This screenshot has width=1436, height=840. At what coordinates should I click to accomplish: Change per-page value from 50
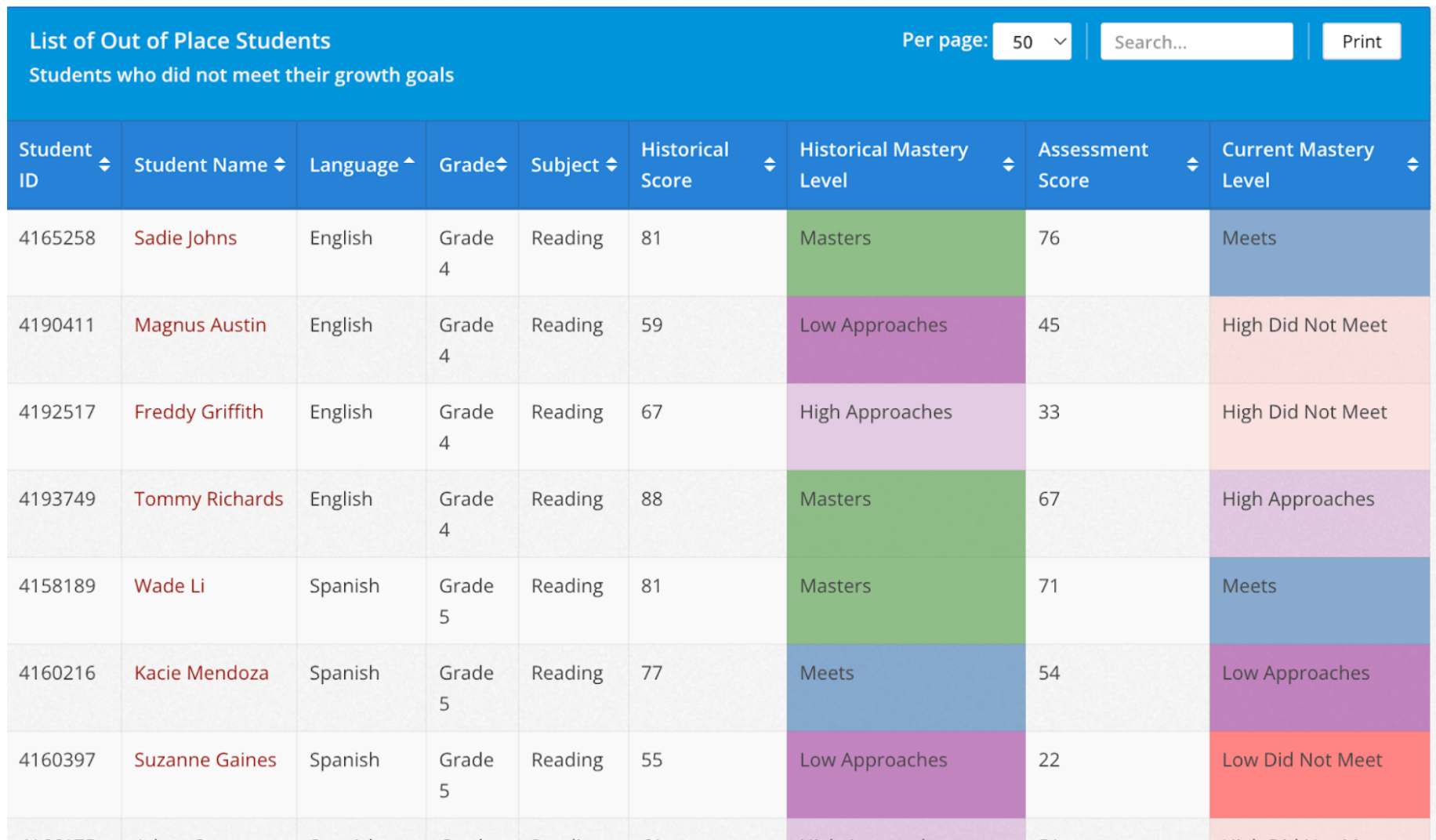[1032, 42]
